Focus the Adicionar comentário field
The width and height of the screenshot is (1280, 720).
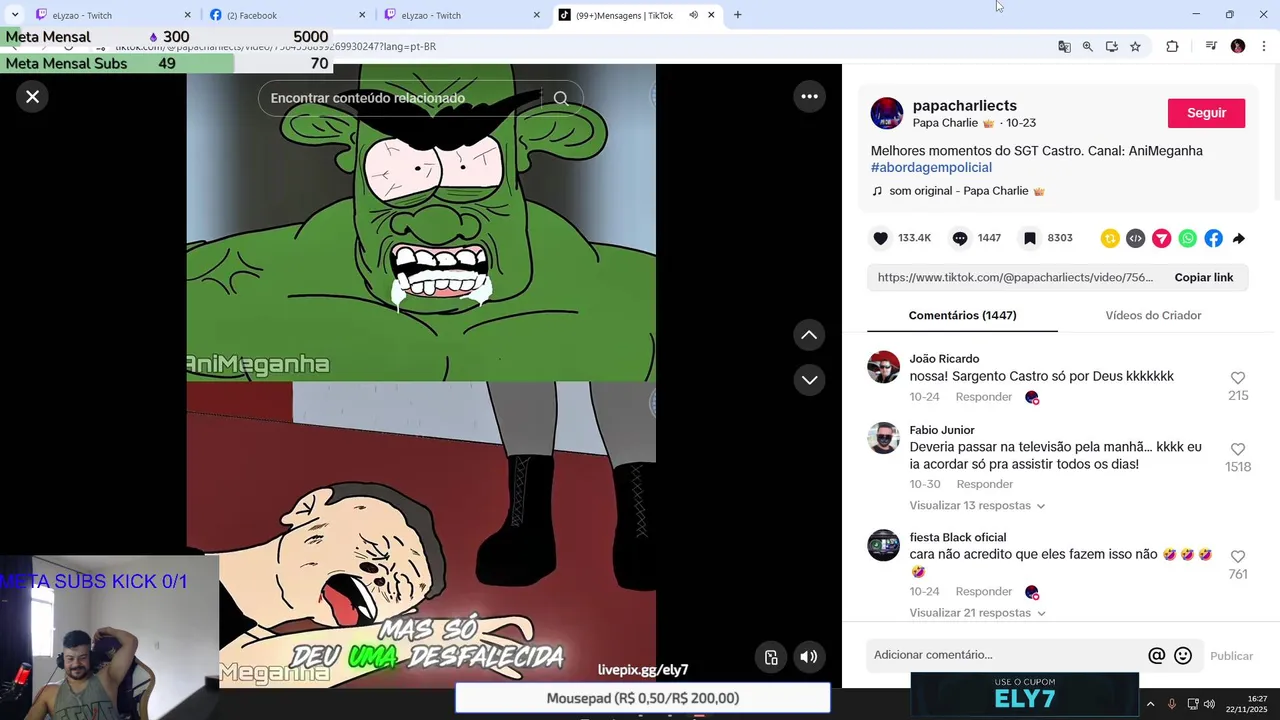pos(1005,655)
